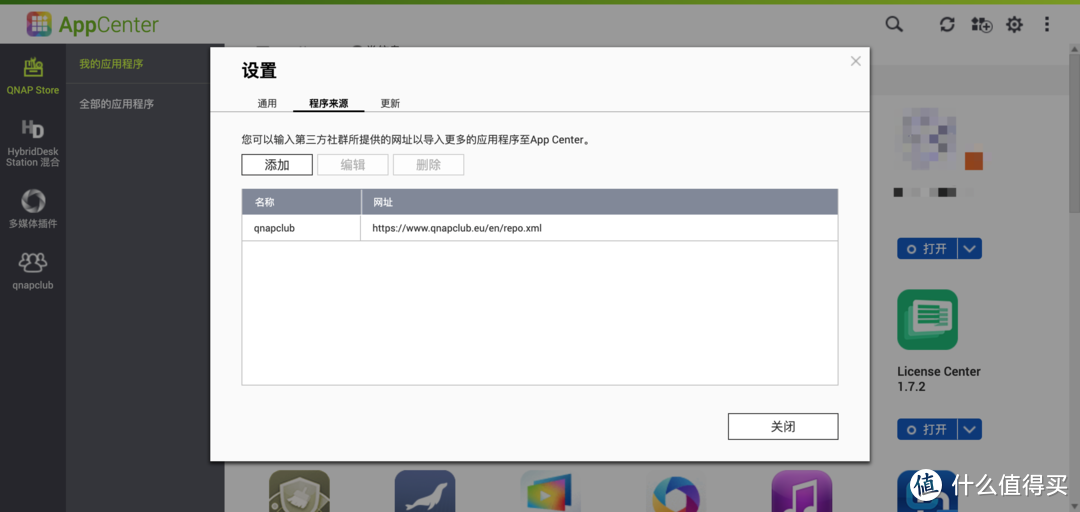Expand dropdown arrow below License Center
Screen dimensions: 1080x512
(x=969, y=429)
